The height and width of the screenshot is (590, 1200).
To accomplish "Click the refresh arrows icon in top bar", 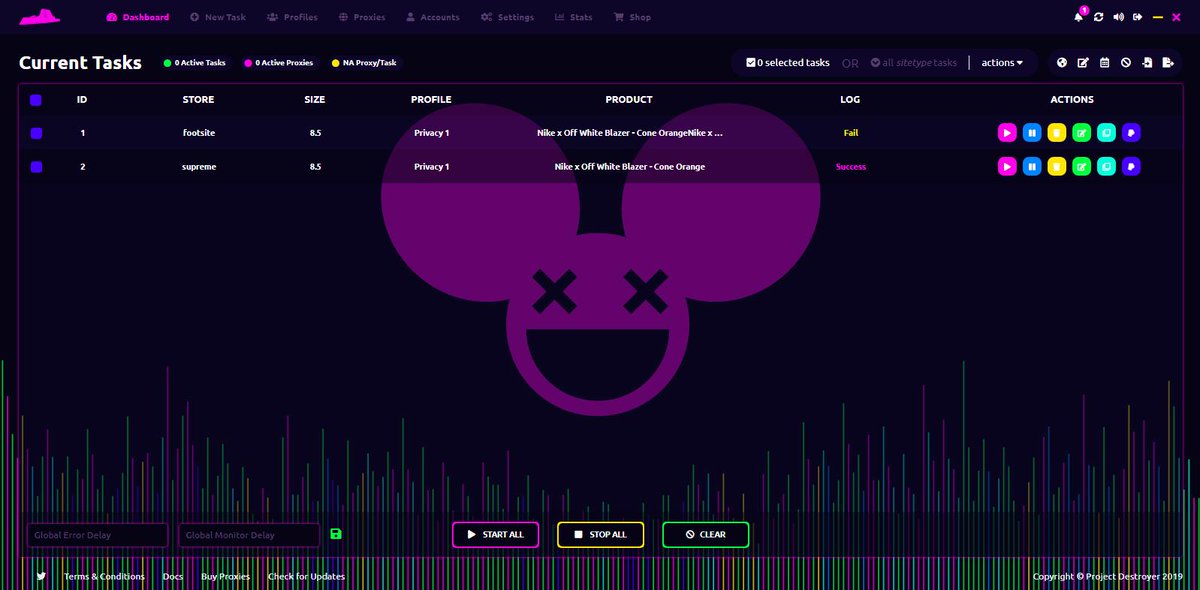I will 1099,17.
